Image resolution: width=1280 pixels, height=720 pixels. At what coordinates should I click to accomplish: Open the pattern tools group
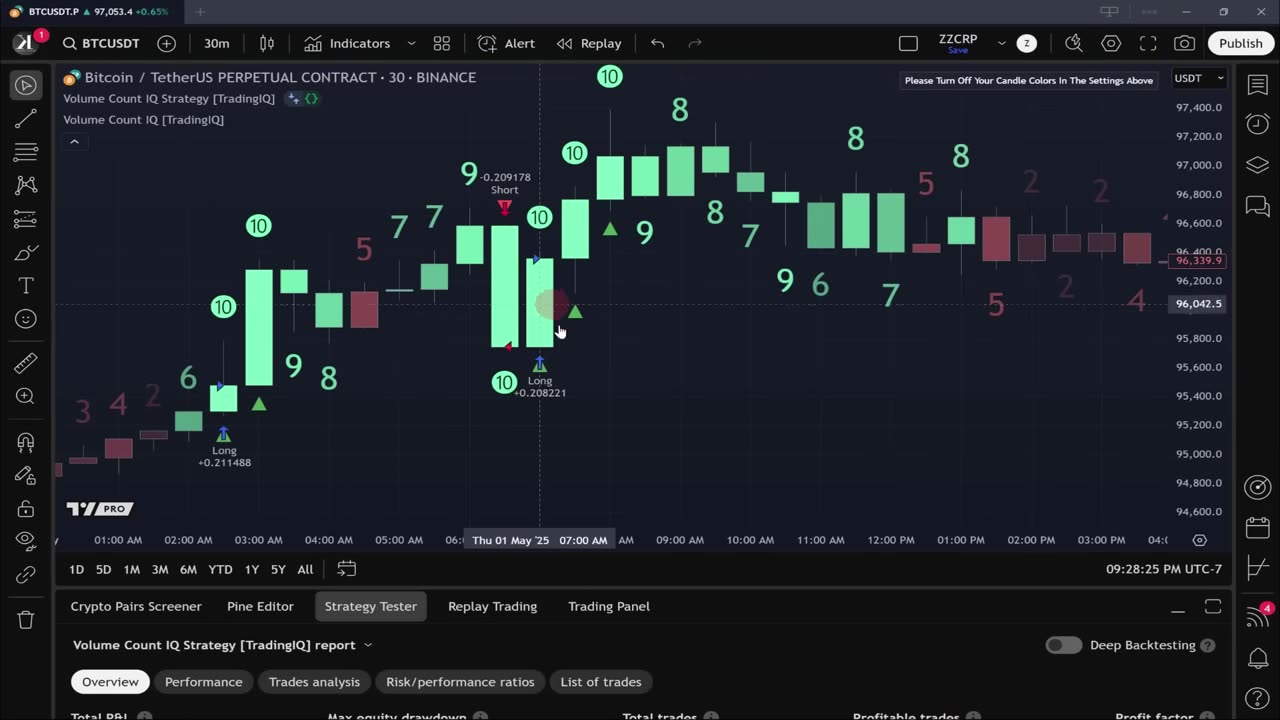pyautogui.click(x=26, y=185)
